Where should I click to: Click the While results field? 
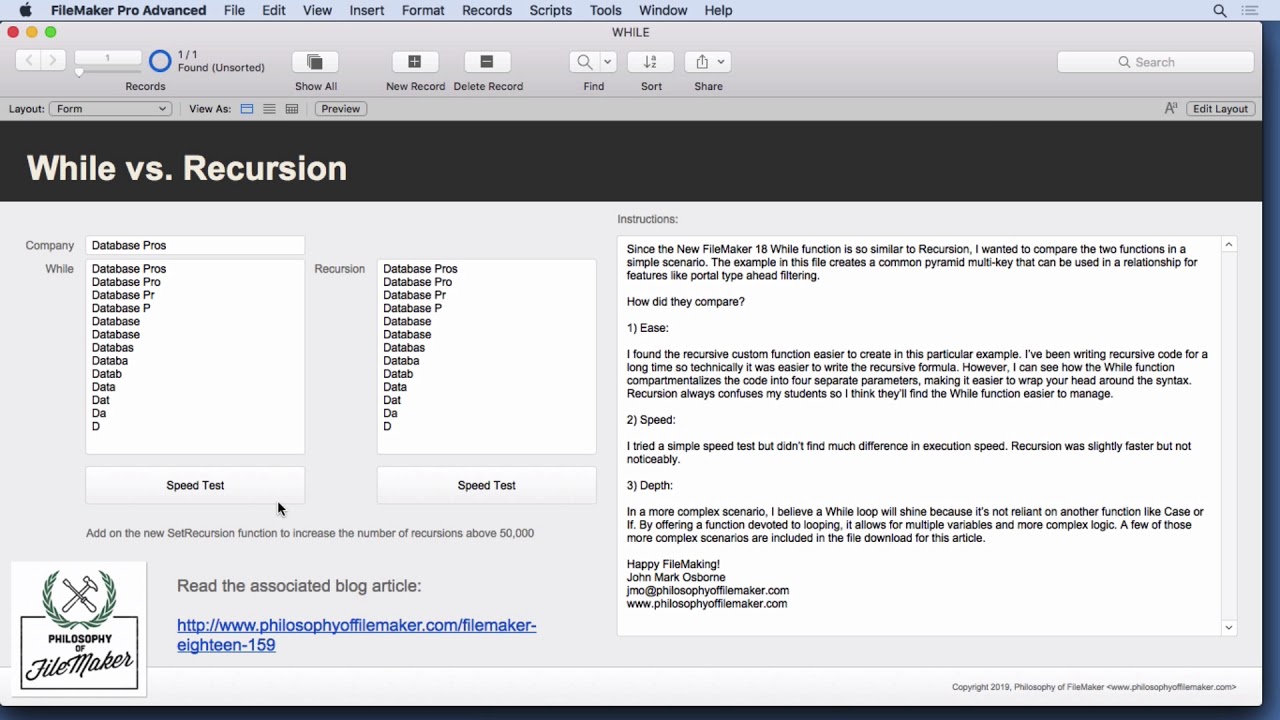point(195,357)
